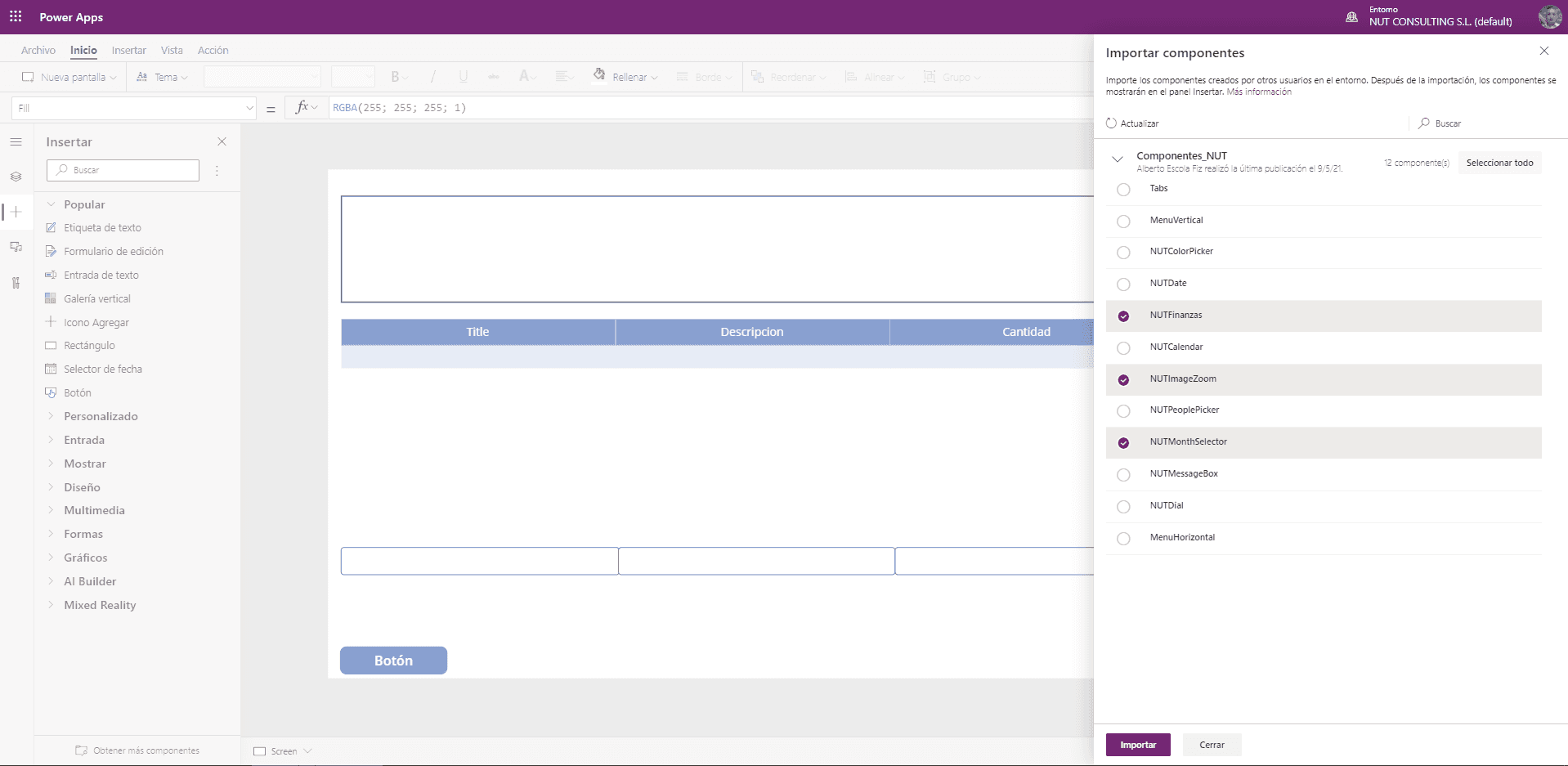Insert Botón control from list
This screenshot has width=1568, height=766.
click(78, 392)
